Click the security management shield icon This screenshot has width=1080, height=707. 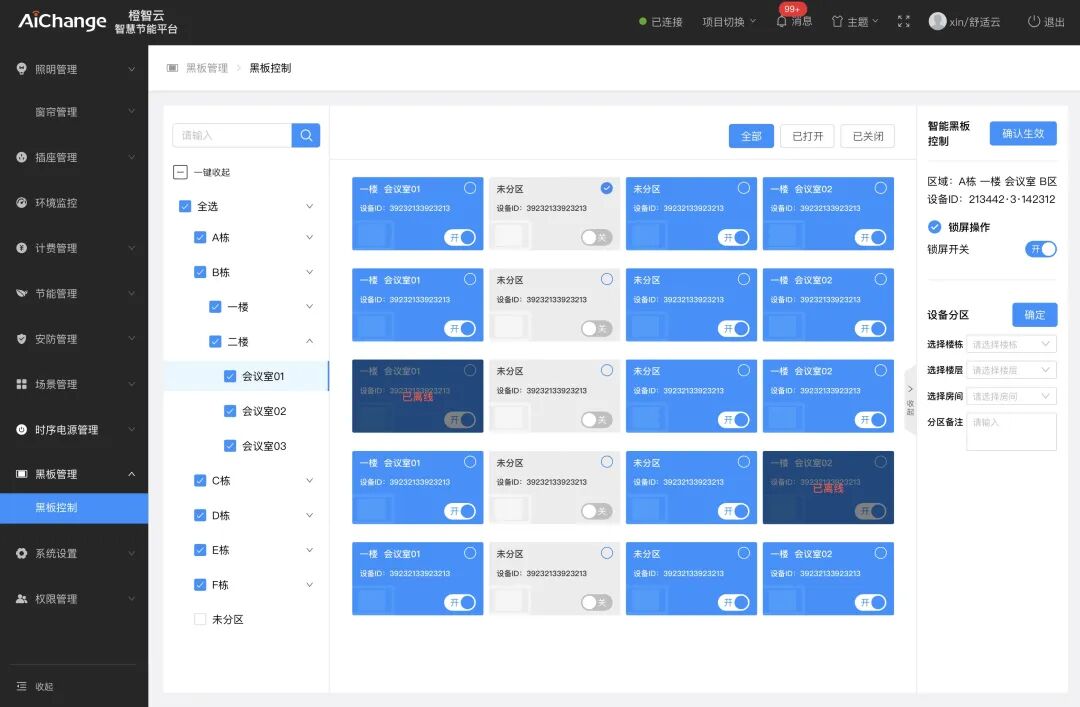(x=21, y=338)
